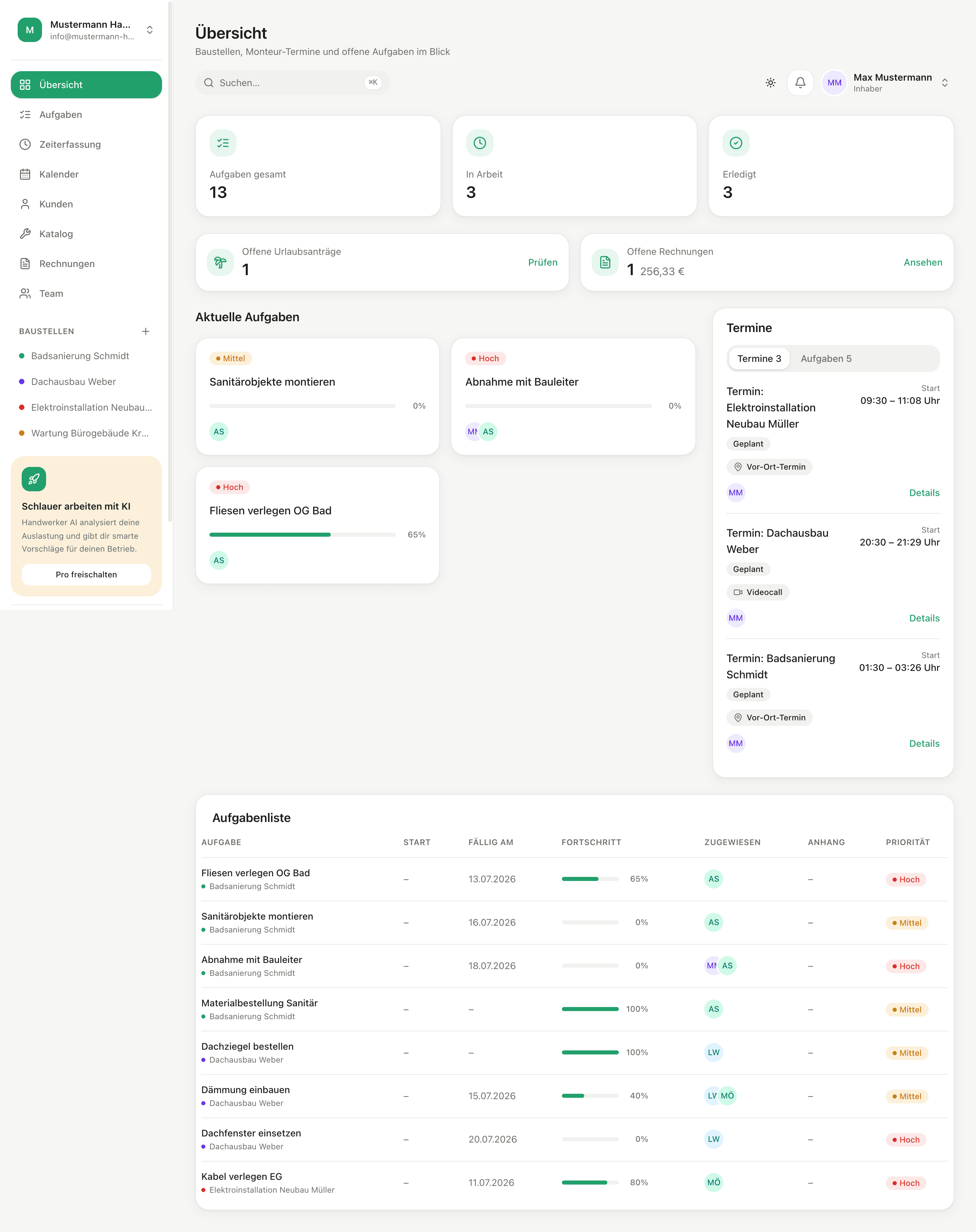Expand the Mustermann company switcher

tap(149, 30)
